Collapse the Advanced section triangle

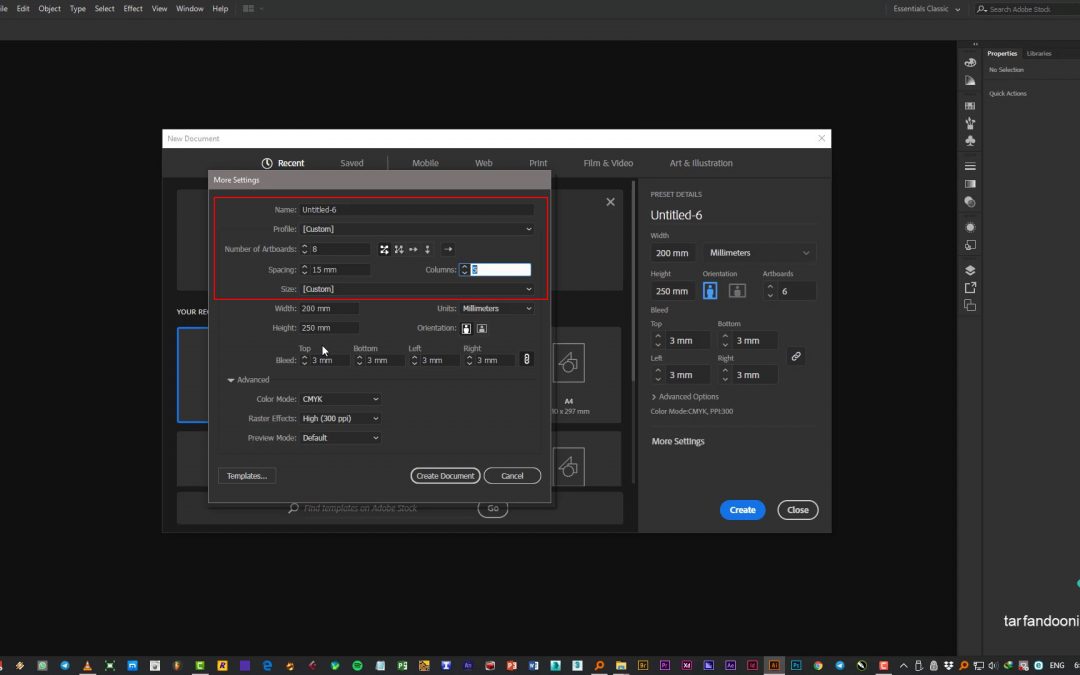click(231, 380)
